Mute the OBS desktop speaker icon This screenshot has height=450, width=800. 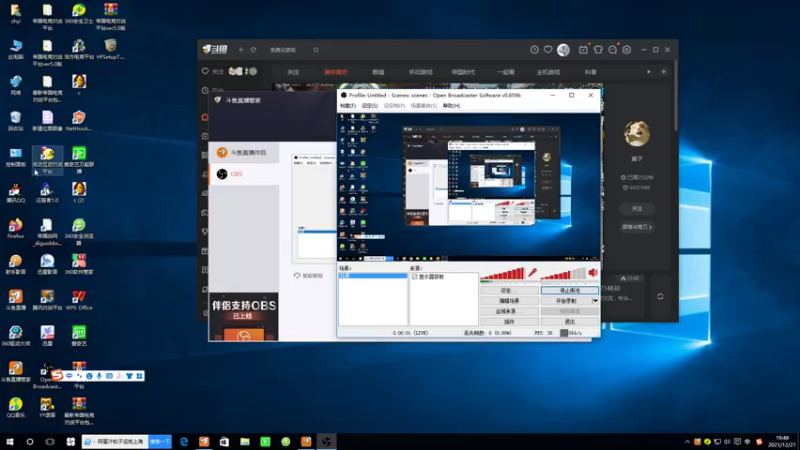tap(593, 273)
